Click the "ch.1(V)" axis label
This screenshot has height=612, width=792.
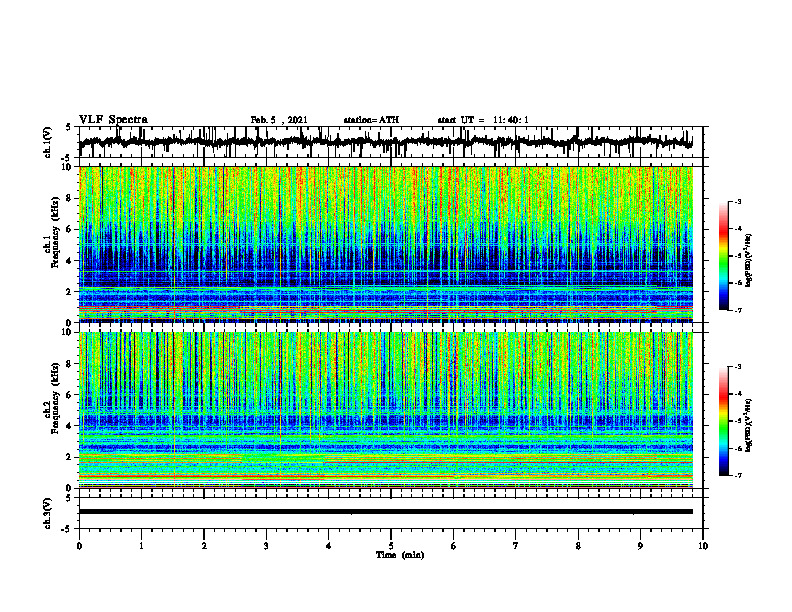pos(47,142)
